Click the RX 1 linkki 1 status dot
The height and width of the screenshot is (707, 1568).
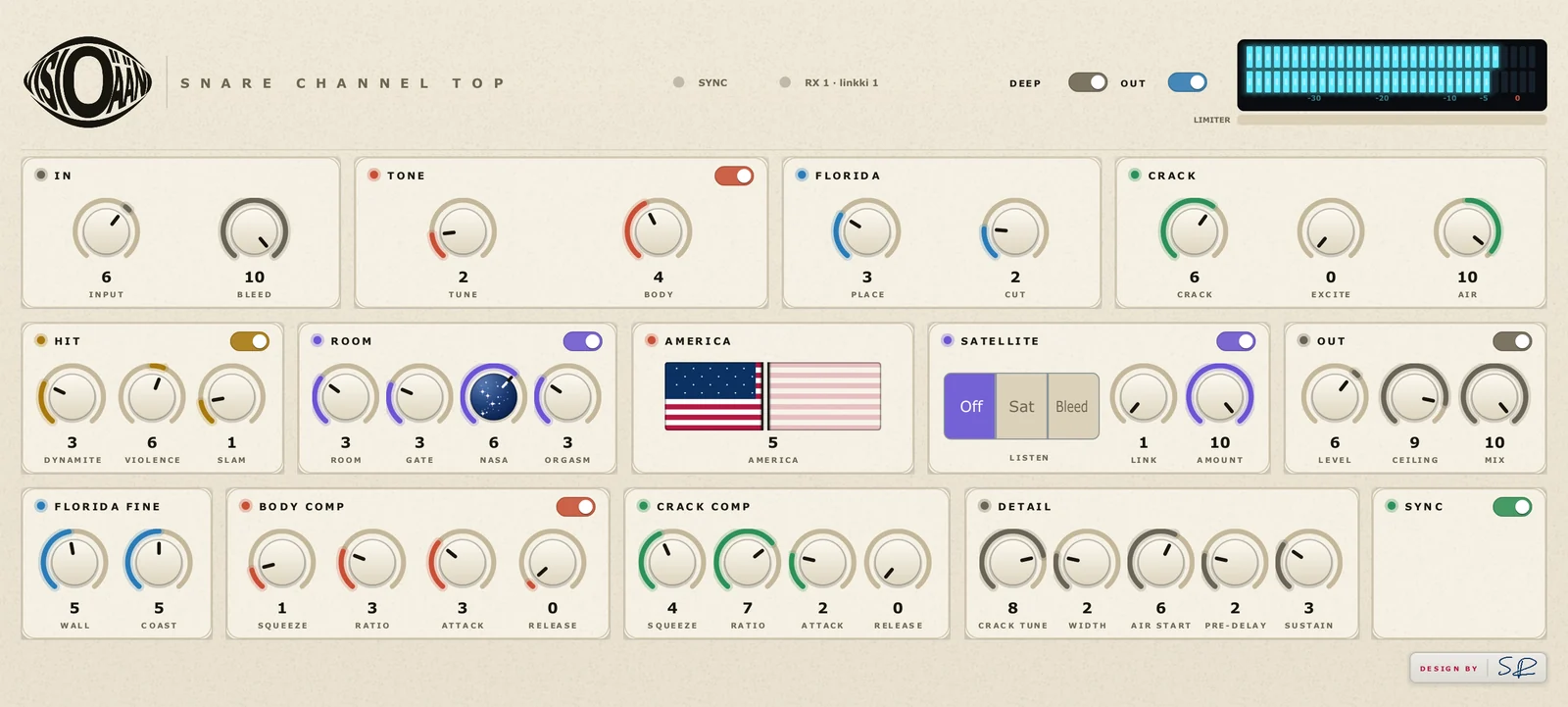(785, 82)
